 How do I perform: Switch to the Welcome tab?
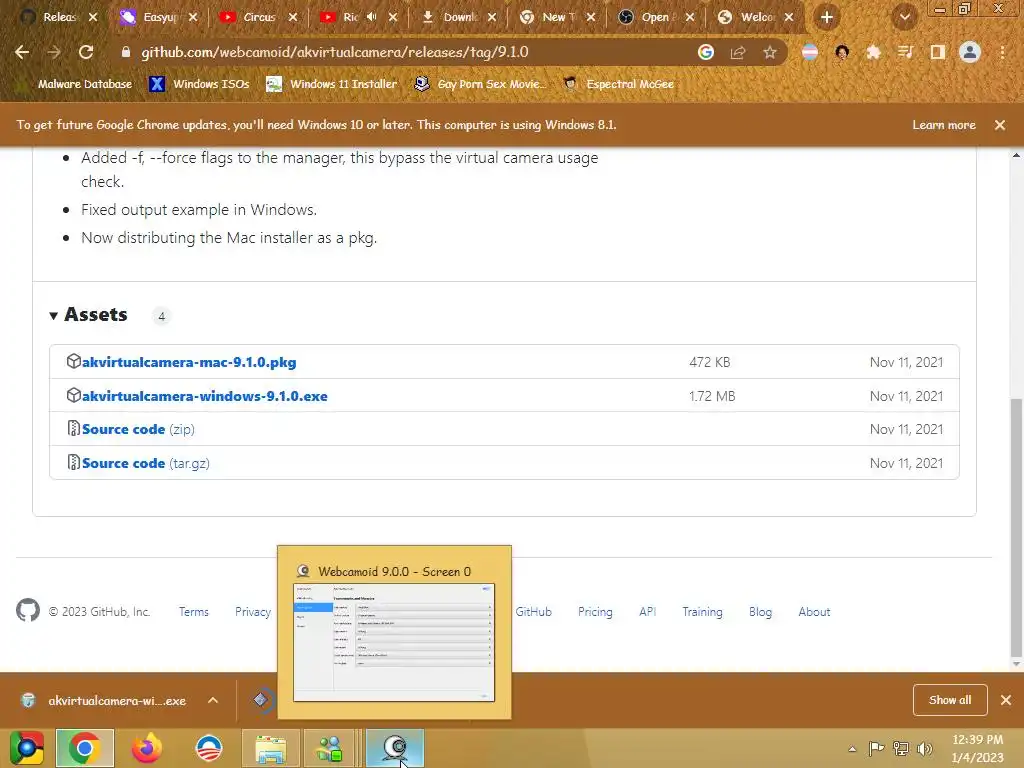(756, 17)
